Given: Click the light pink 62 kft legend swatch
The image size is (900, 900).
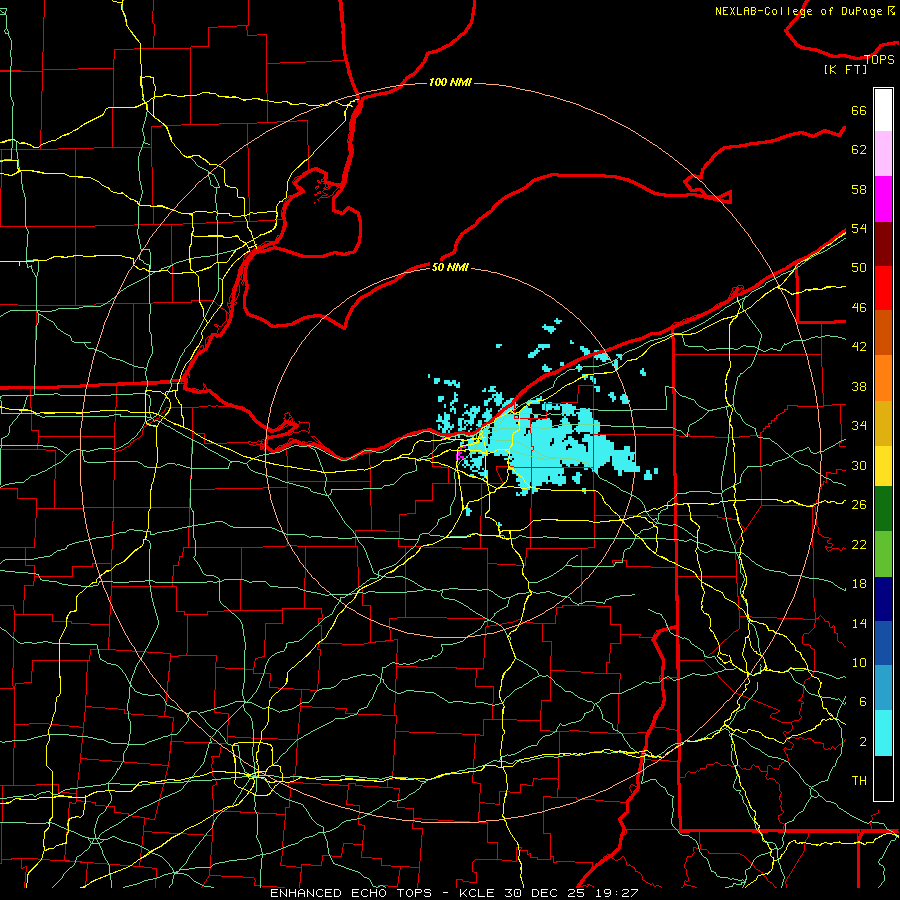Looking at the screenshot, I should pyautogui.click(x=883, y=154).
